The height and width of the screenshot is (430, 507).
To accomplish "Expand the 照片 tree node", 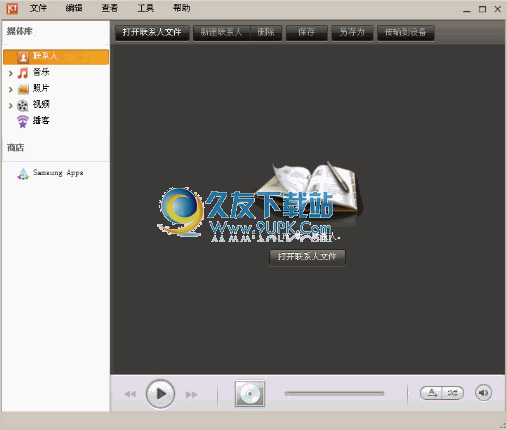I will tap(11, 89).
